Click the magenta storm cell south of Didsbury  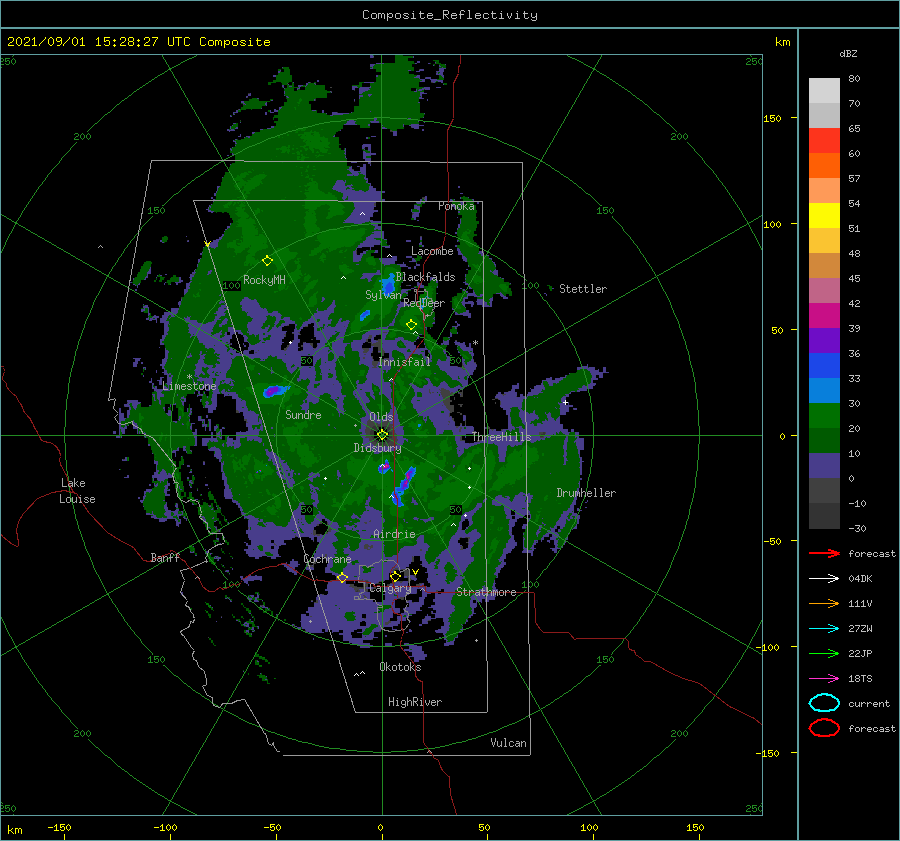(x=384, y=468)
